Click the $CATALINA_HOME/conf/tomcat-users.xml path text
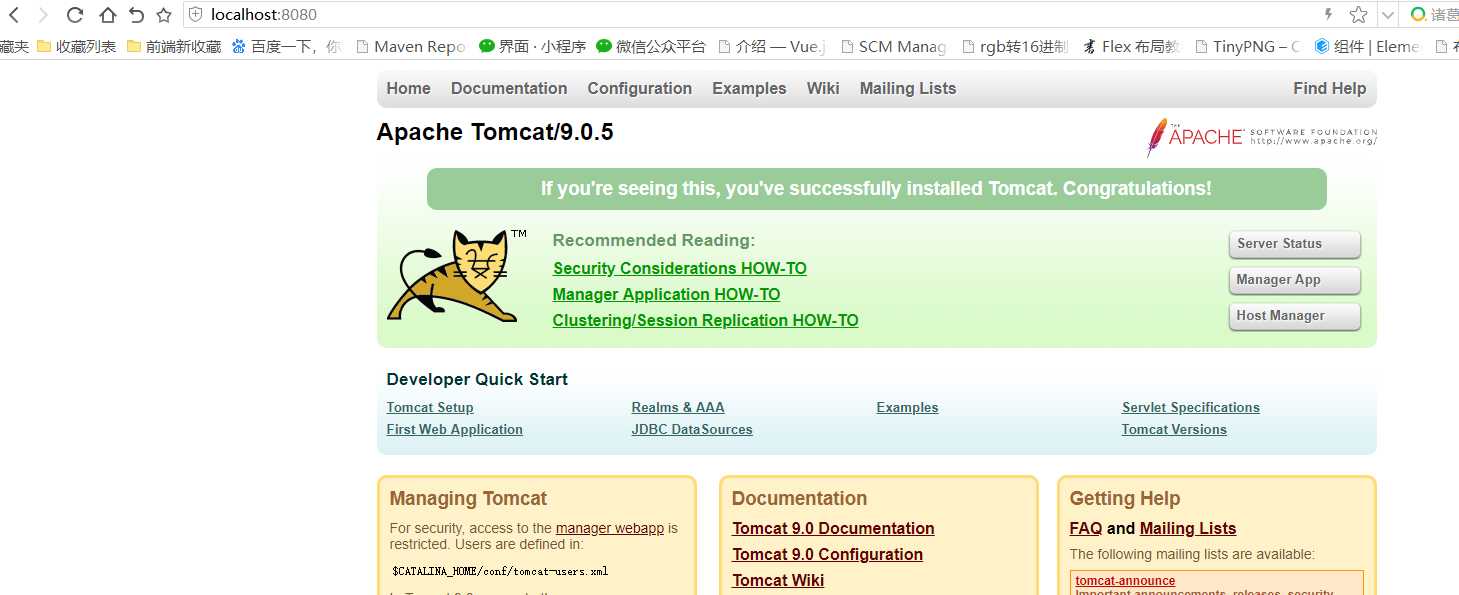1459x595 pixels. point(500,572)
